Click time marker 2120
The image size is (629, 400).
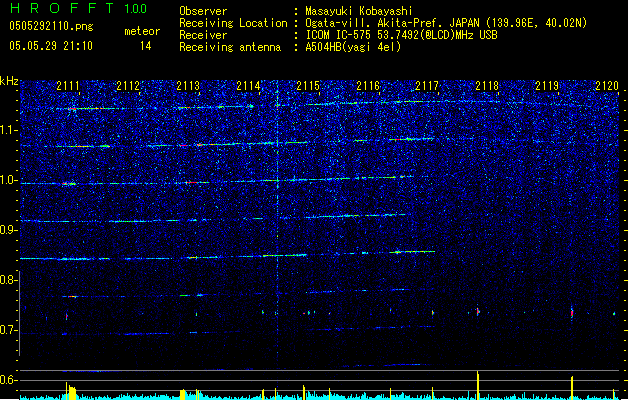(x=607, y=85)
